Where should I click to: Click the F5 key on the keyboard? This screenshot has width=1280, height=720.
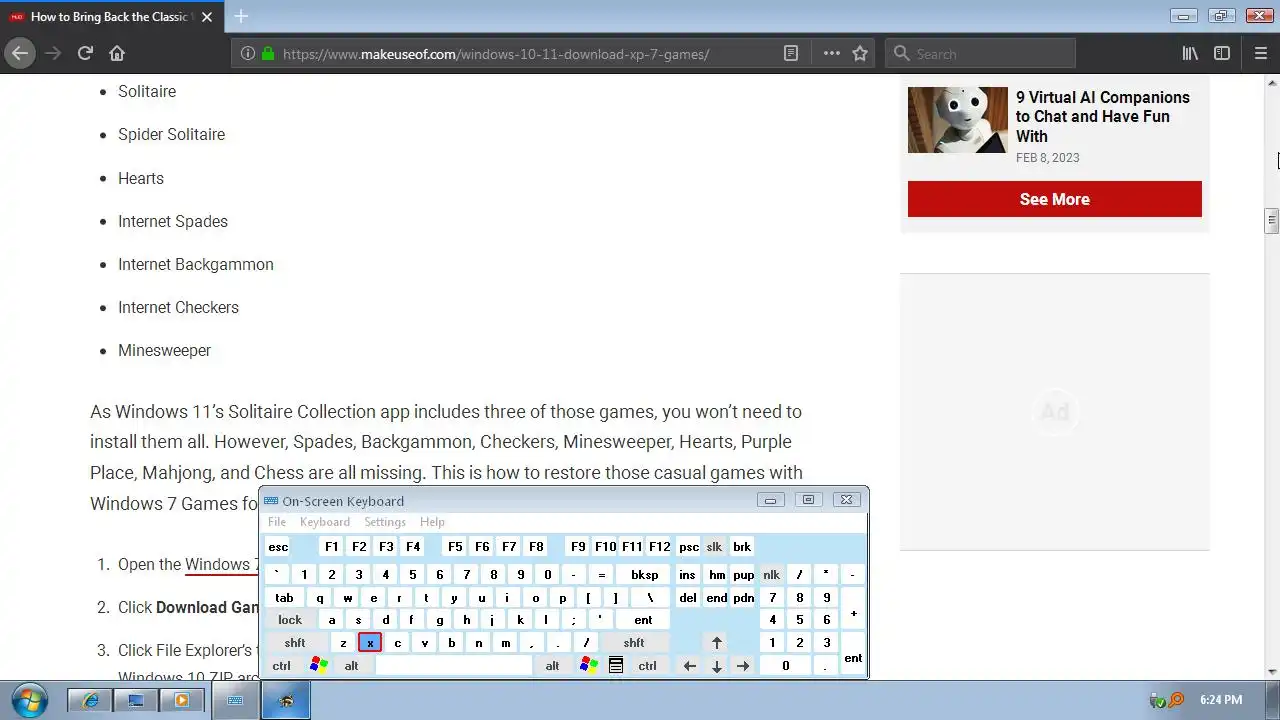click(455, 547)
